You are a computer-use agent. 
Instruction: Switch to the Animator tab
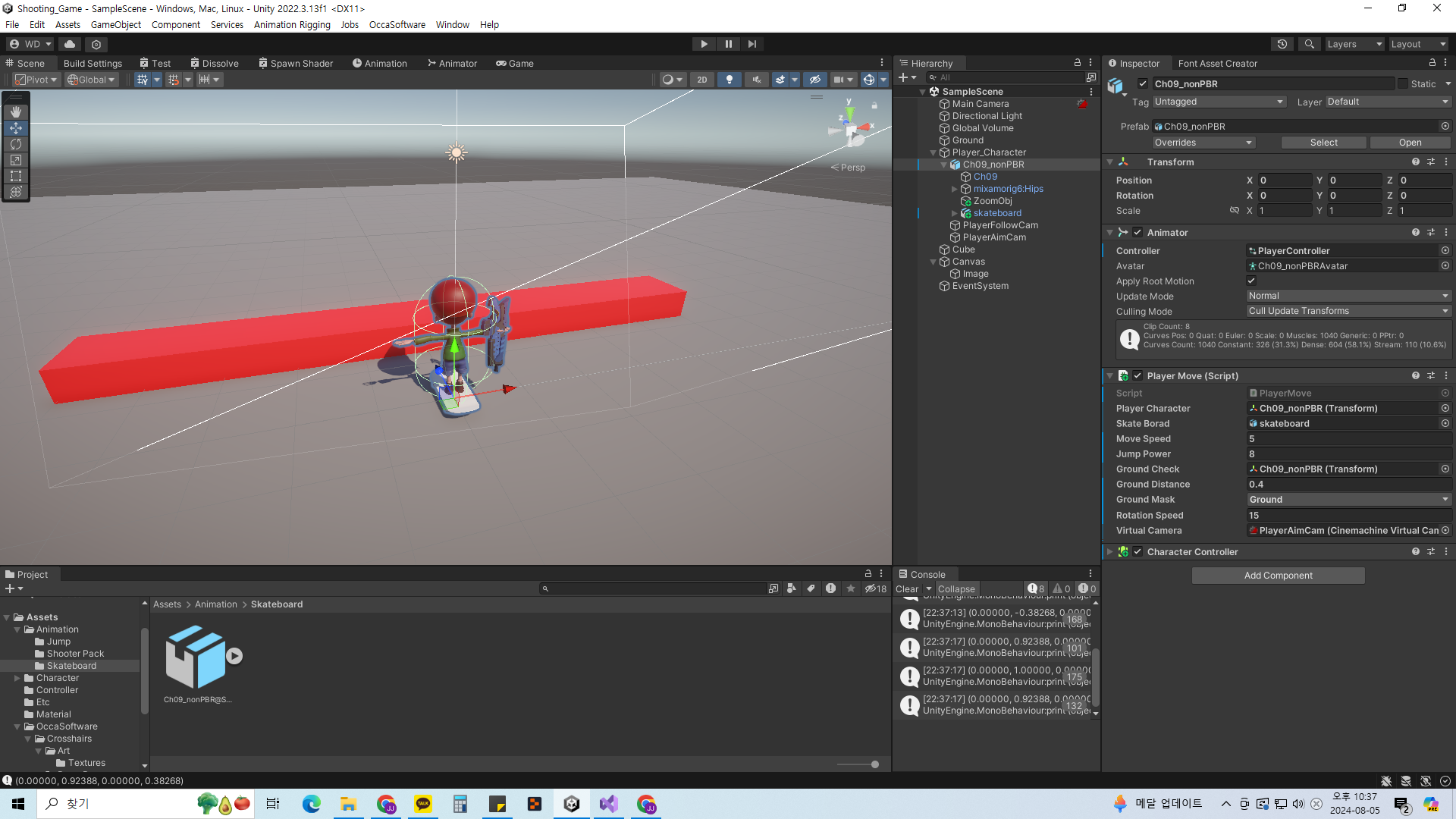pos(452,64)
